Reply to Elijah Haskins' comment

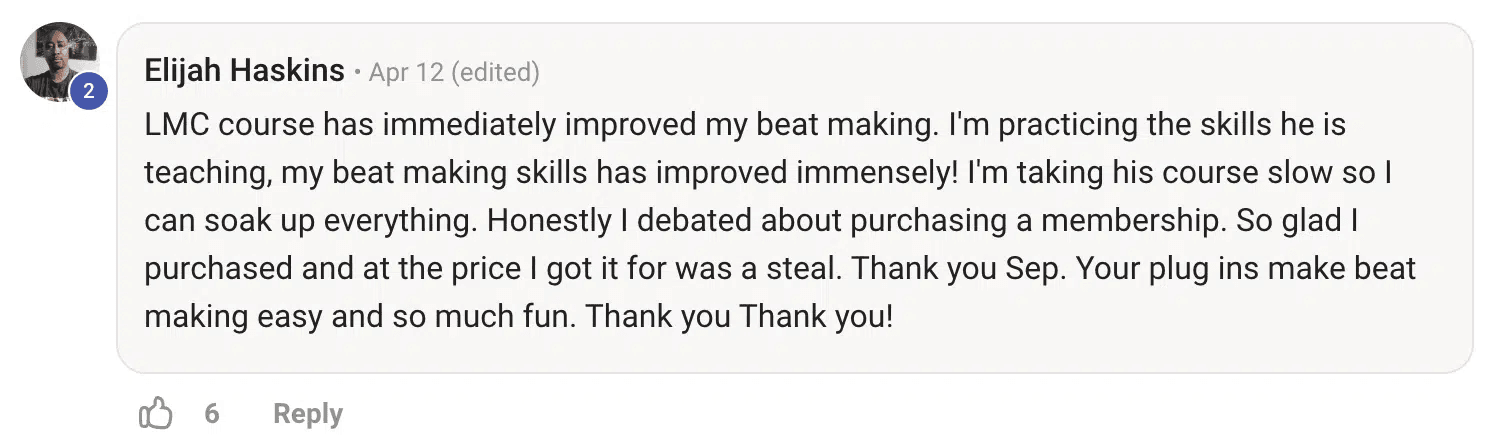(x=308, y=414)
